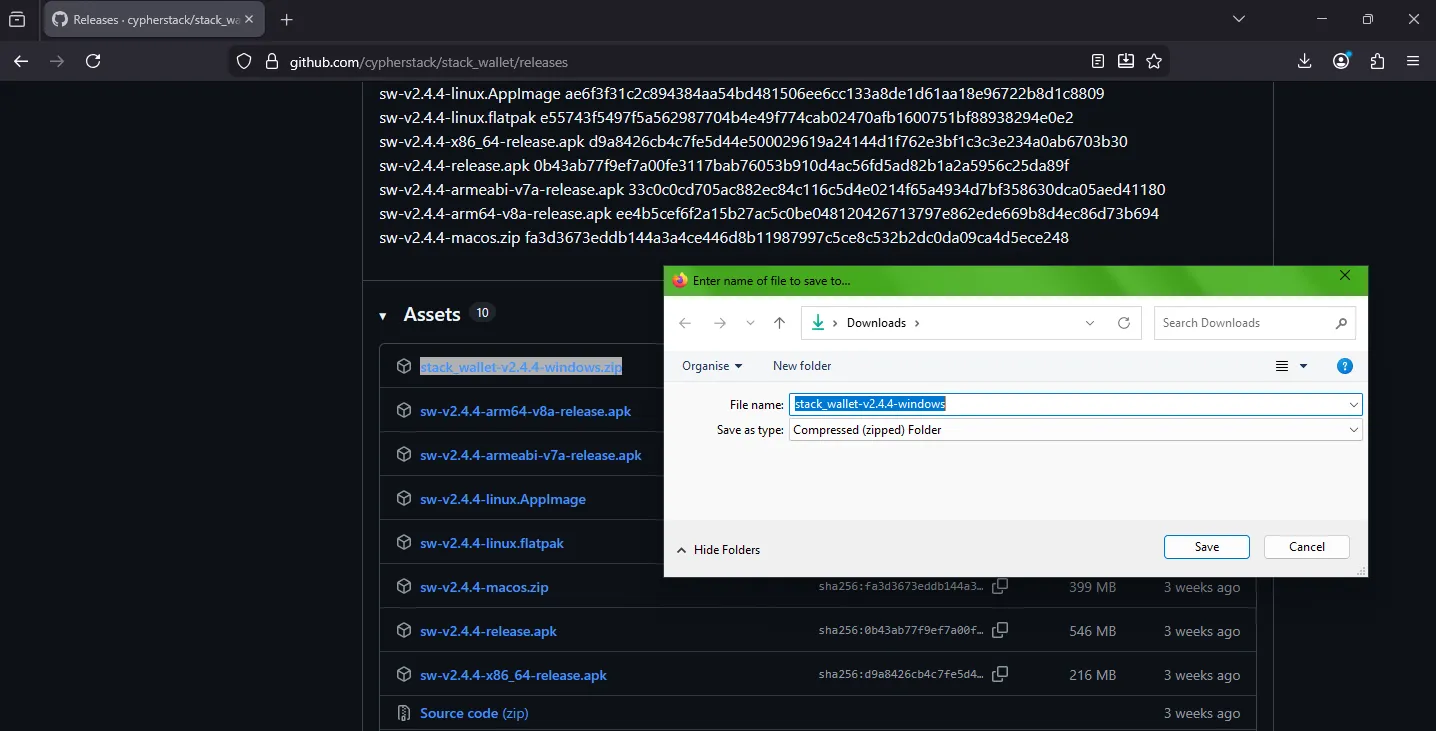Show tracking protection shield info

tap(244, 62)
